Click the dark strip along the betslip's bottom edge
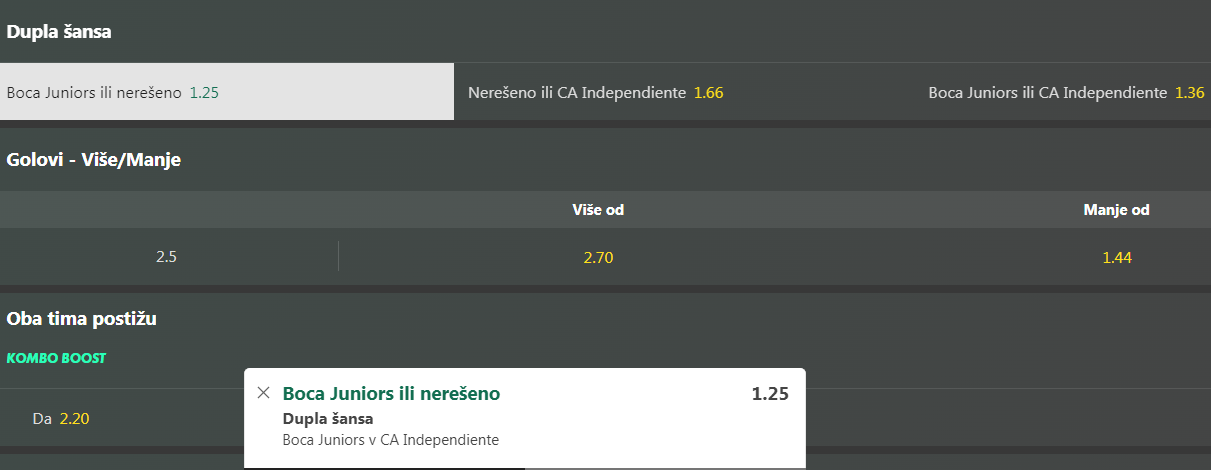 click(x=385, y=466)
